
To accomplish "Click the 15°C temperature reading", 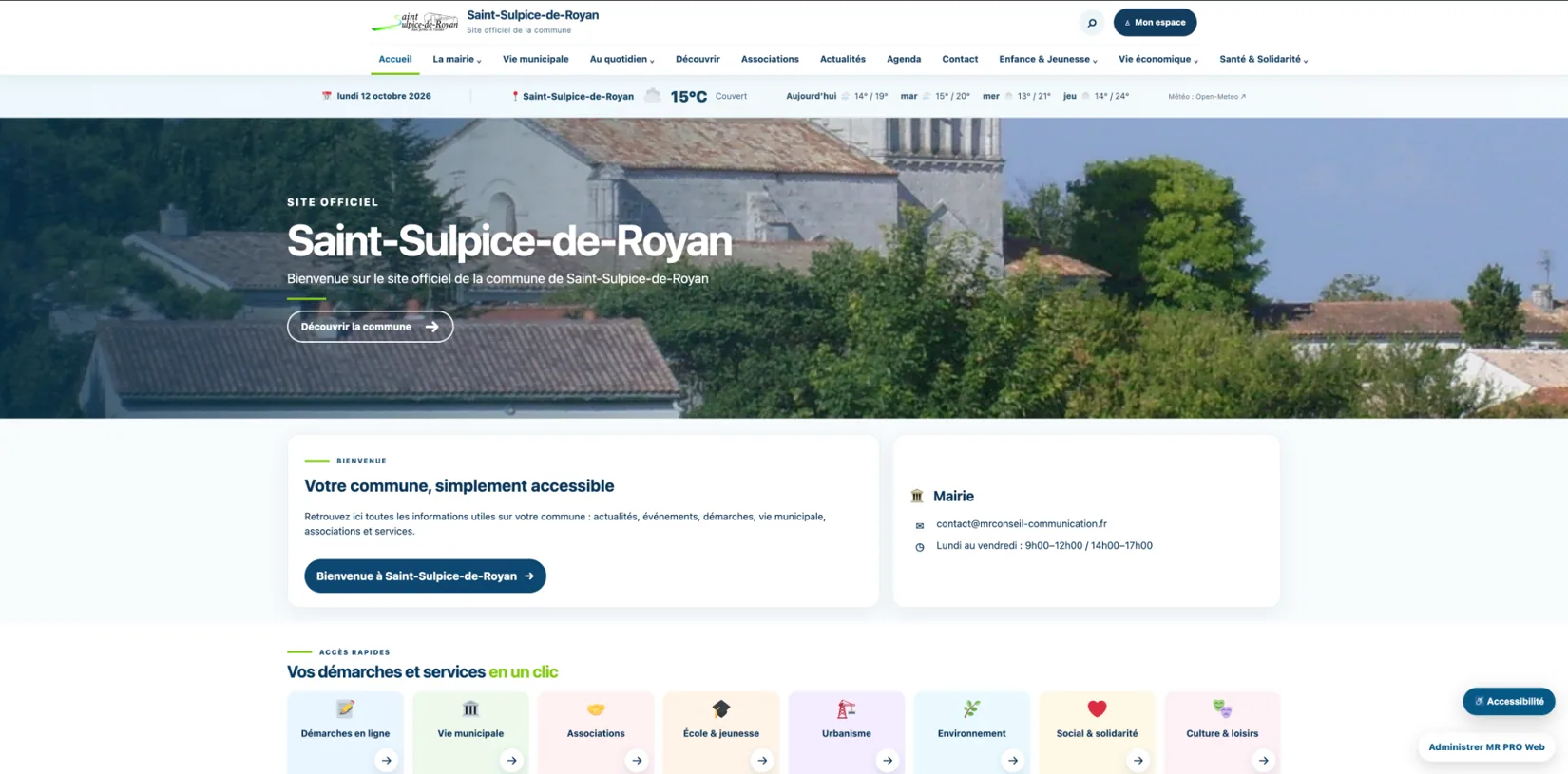I will [x=689, y=96].
